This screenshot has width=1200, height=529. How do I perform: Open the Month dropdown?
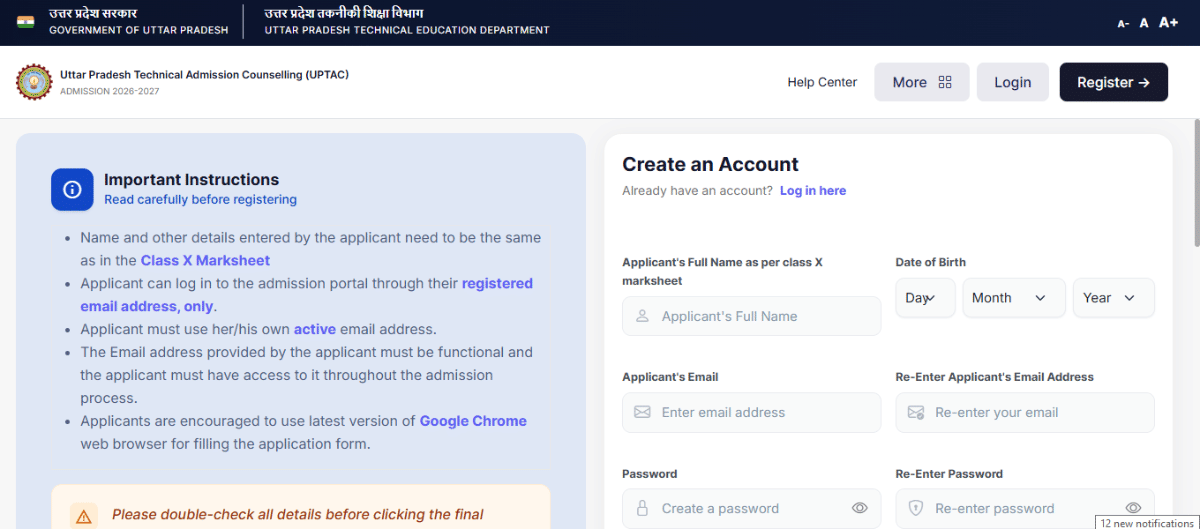pos(1014,298)
